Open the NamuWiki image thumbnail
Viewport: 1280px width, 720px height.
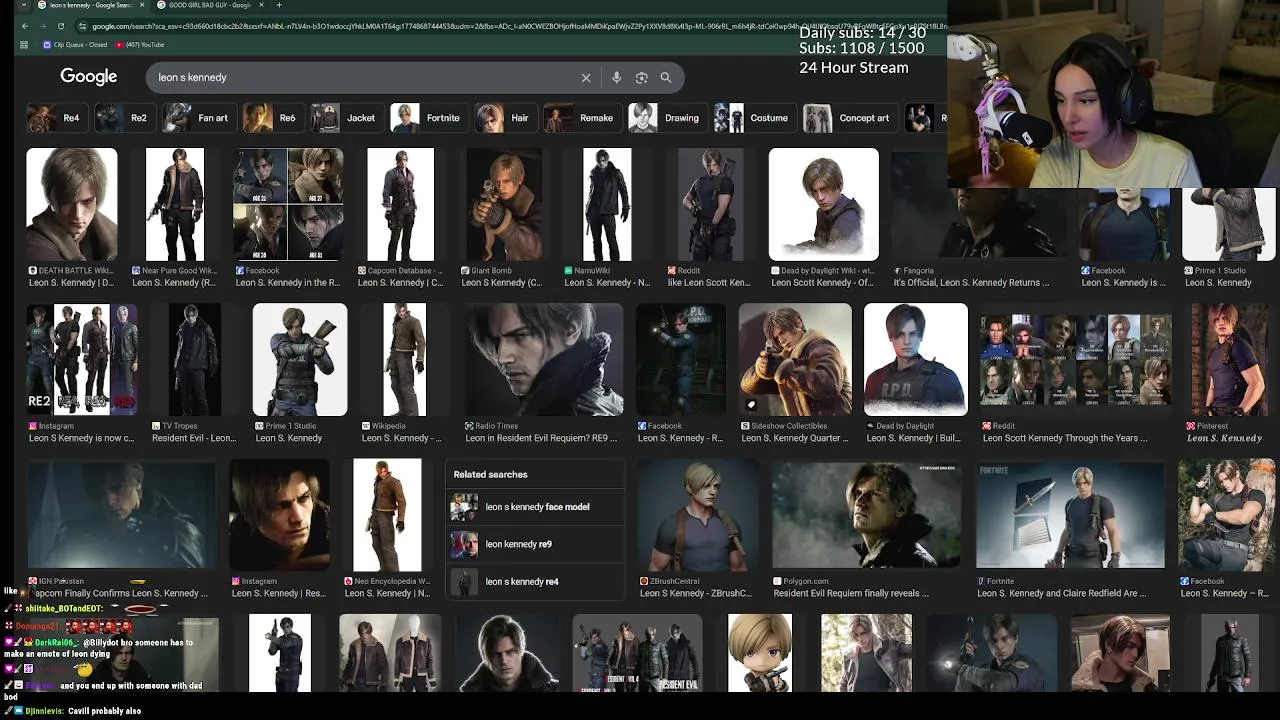click(608, 204)
